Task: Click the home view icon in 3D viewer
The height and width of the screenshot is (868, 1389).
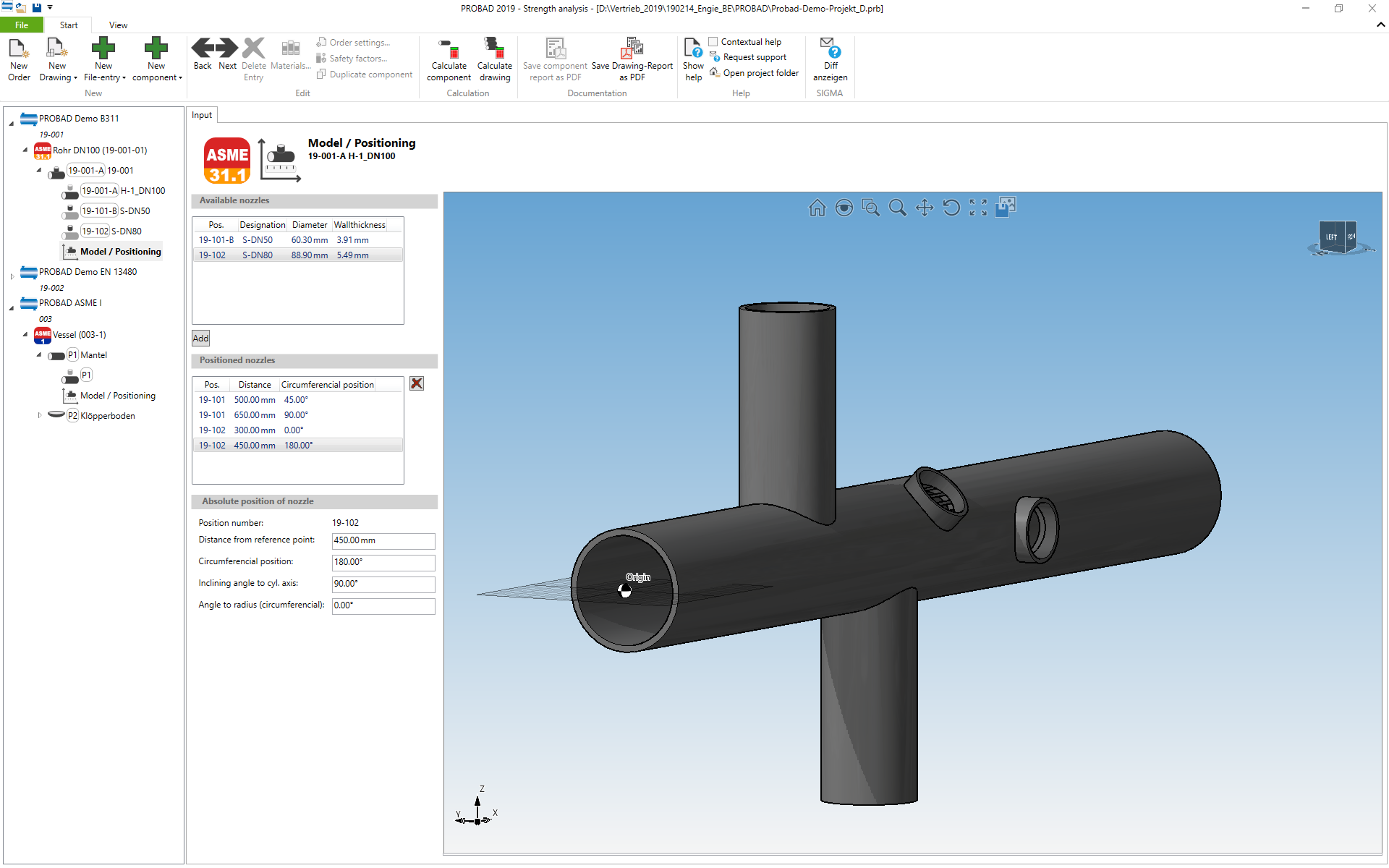Action: [x=817, y=208]
